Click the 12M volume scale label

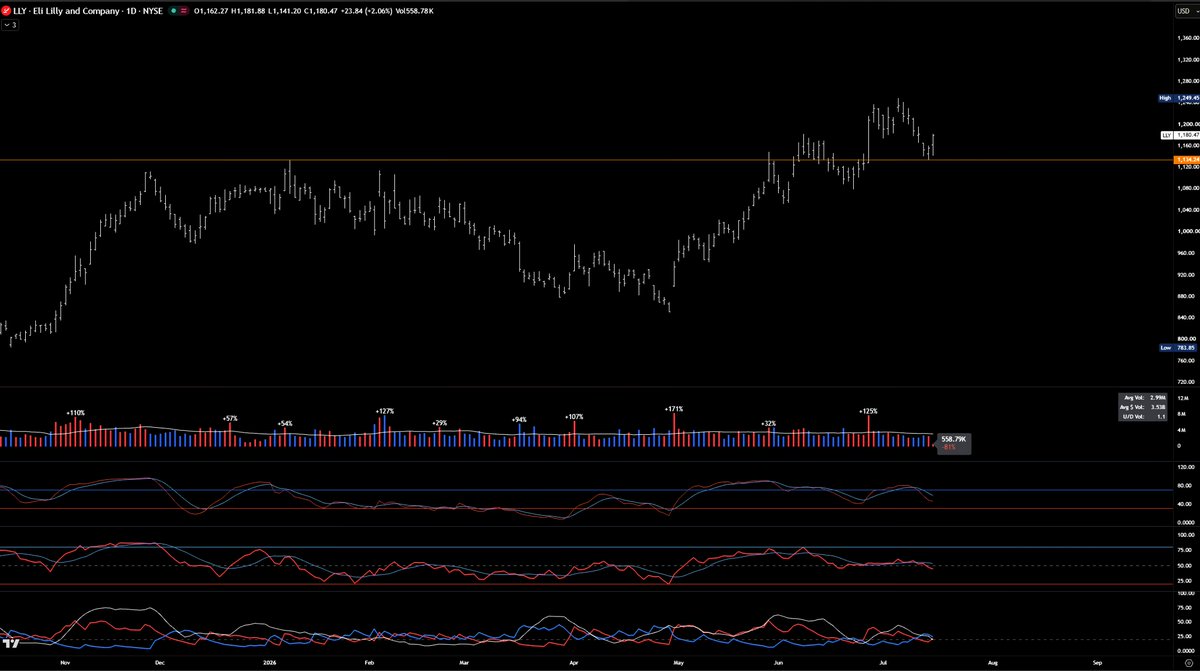click(x=1183, y=398)
